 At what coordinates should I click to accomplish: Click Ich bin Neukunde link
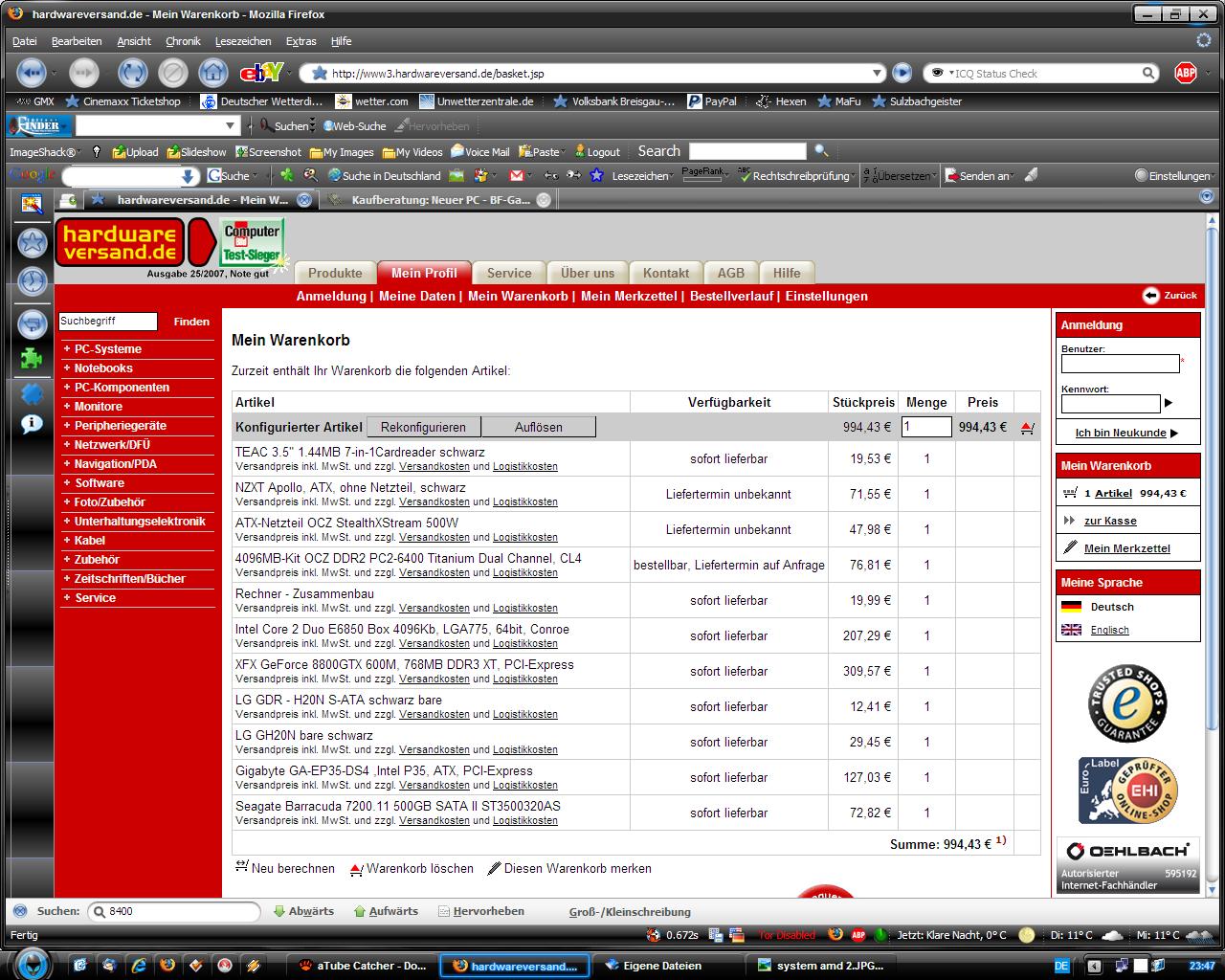pos(1121,433)
